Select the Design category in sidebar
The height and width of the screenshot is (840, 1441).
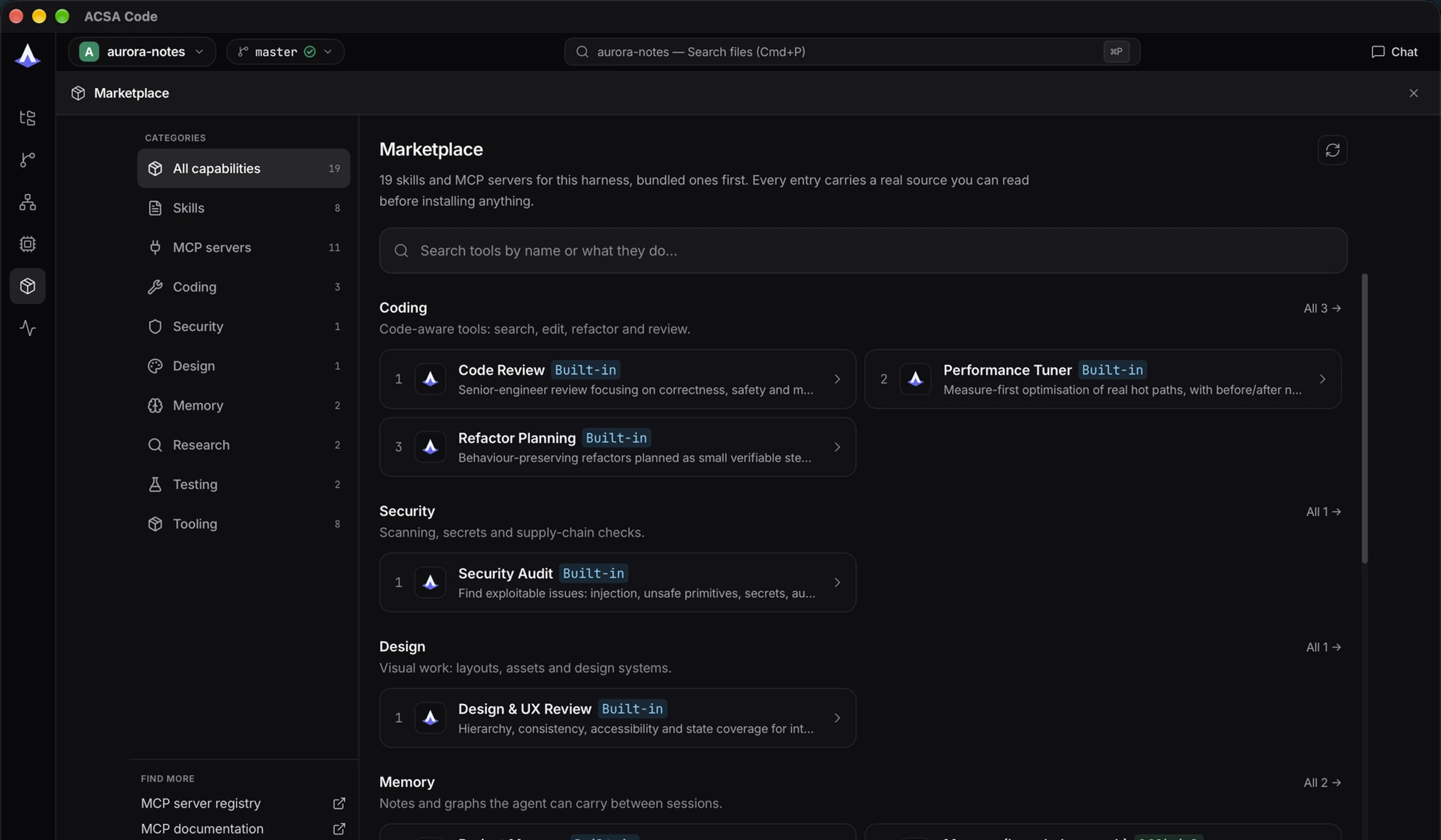[x=244, y=366]
